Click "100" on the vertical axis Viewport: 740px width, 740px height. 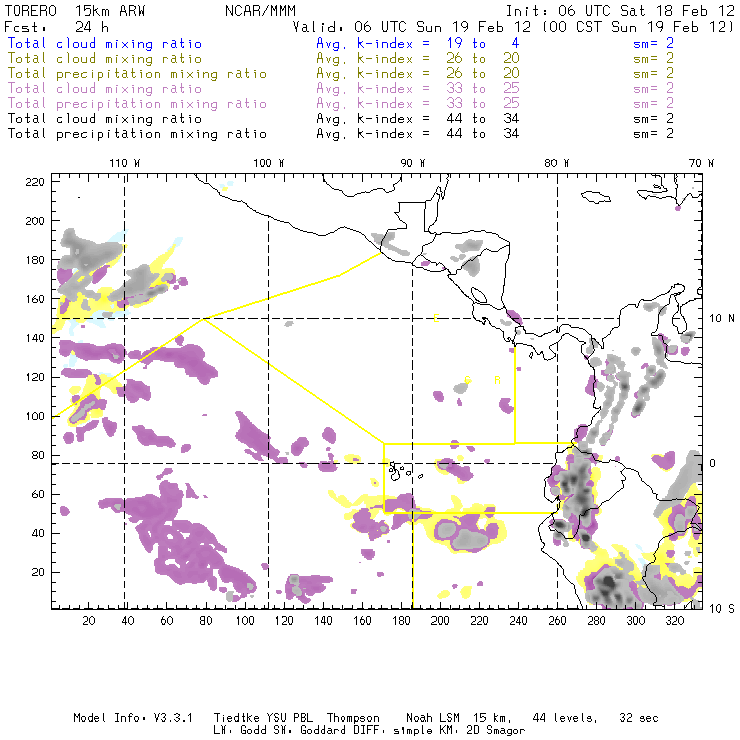point(35,416)
